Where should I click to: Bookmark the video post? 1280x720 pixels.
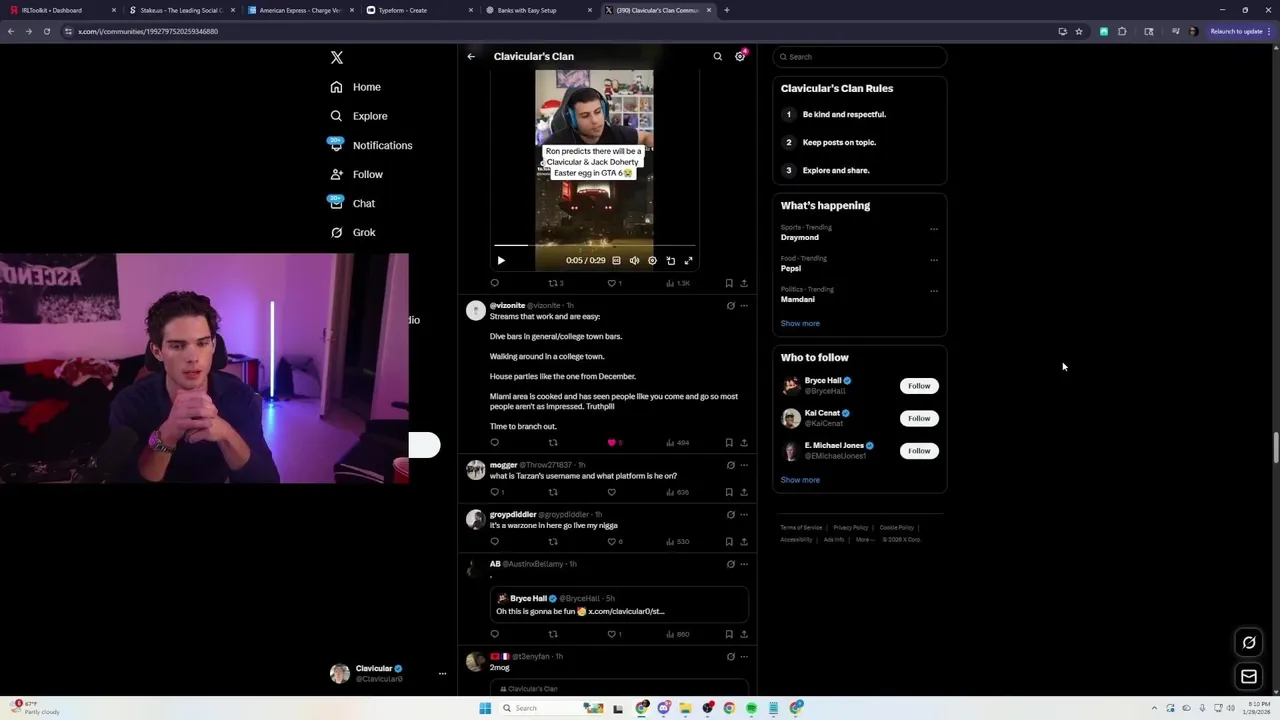point(729,283)
